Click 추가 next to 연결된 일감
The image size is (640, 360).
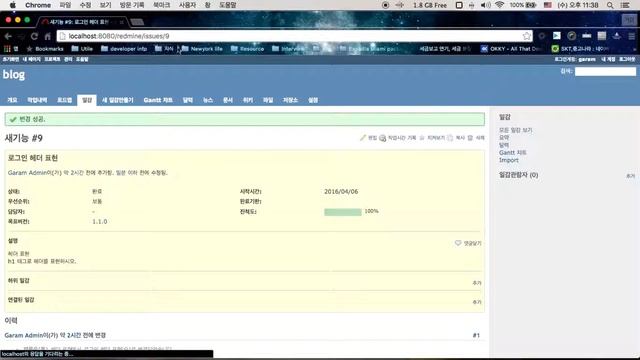(x=477, y=302)
